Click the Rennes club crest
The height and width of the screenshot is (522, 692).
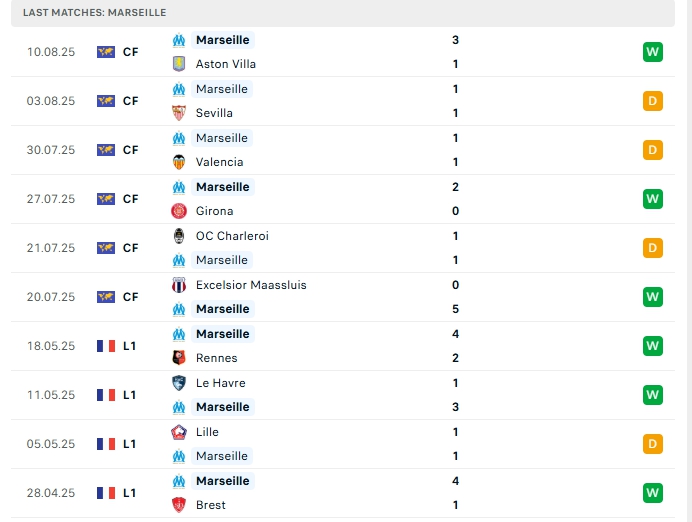coord(179,358)
